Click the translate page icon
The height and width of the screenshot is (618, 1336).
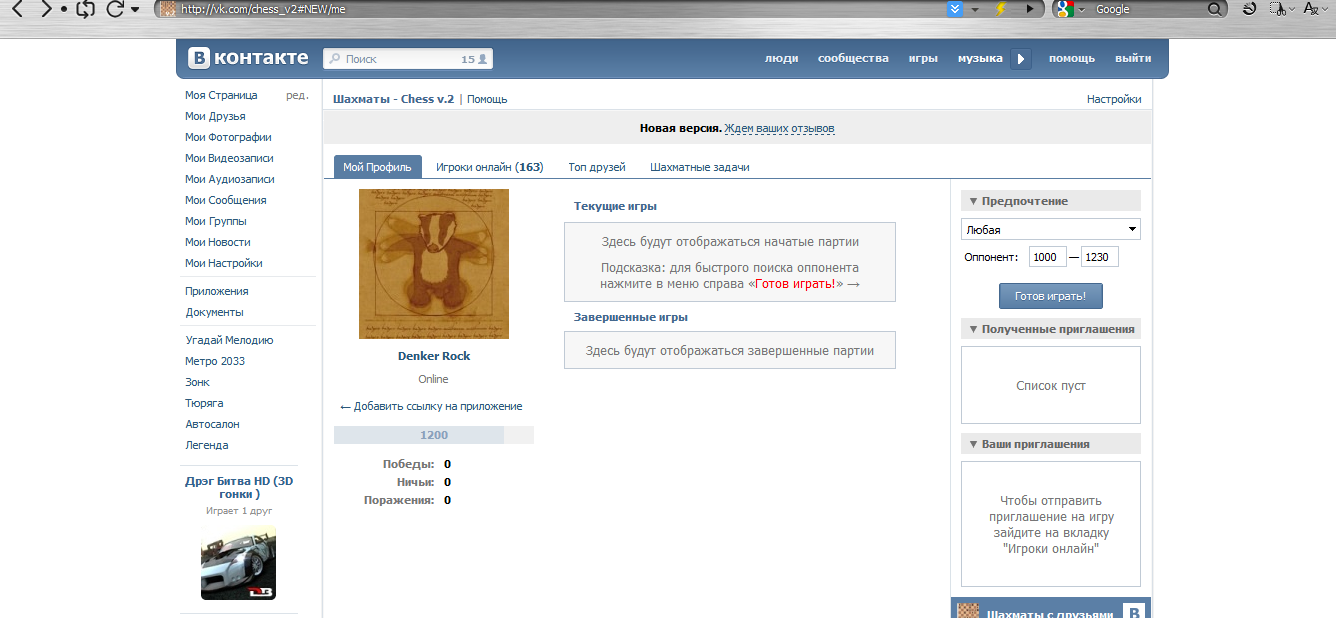click(x=1309, y=9)
